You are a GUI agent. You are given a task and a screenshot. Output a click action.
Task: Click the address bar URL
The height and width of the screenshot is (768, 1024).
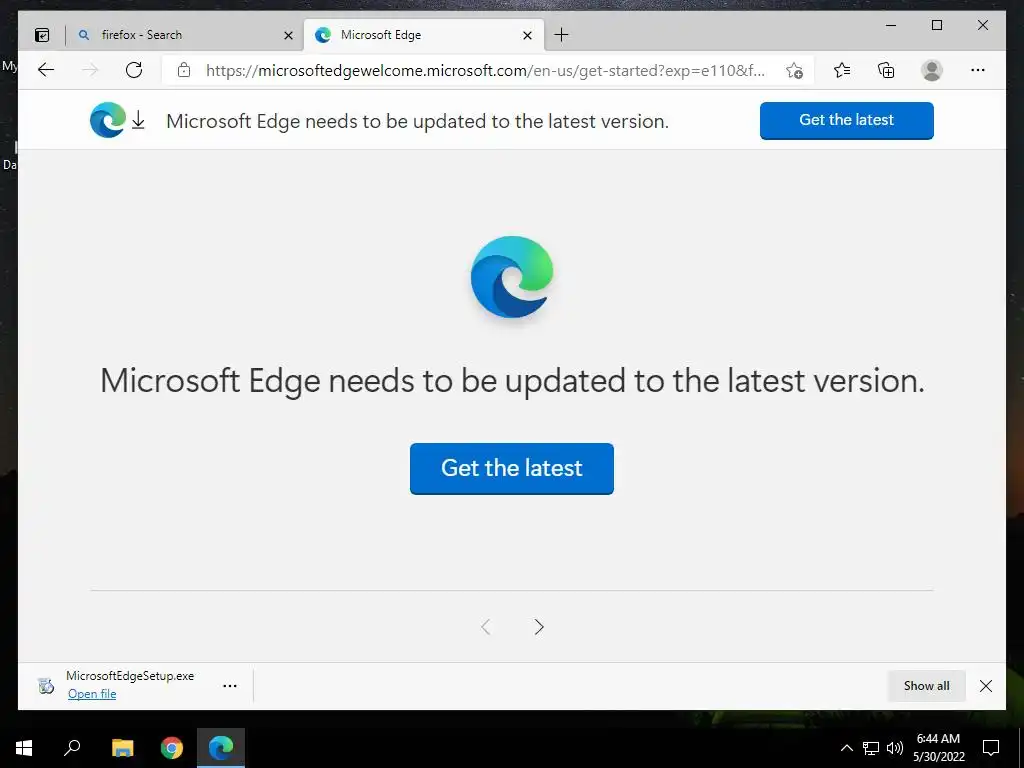coord(485,71)
